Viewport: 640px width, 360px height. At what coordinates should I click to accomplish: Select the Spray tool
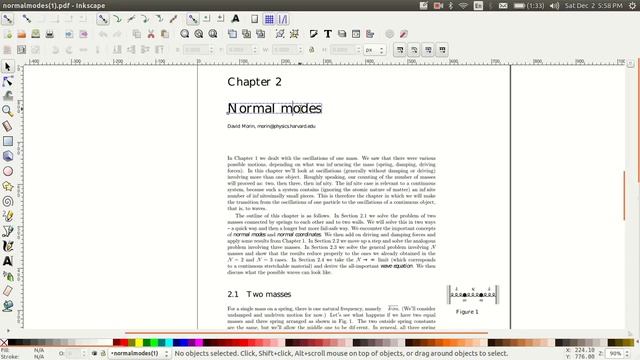[x=7, y=276]
